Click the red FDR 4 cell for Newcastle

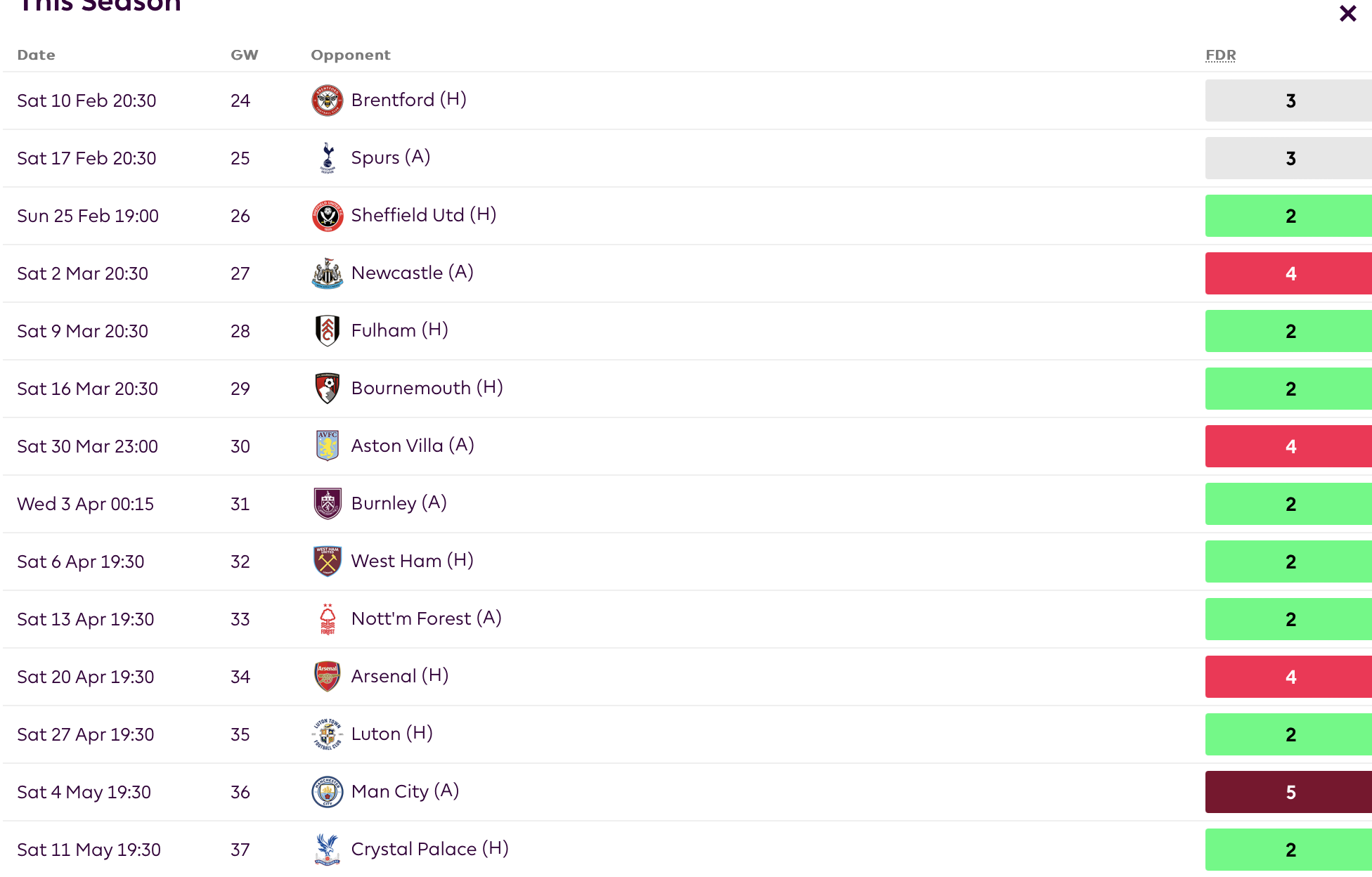click(1288, 273)
